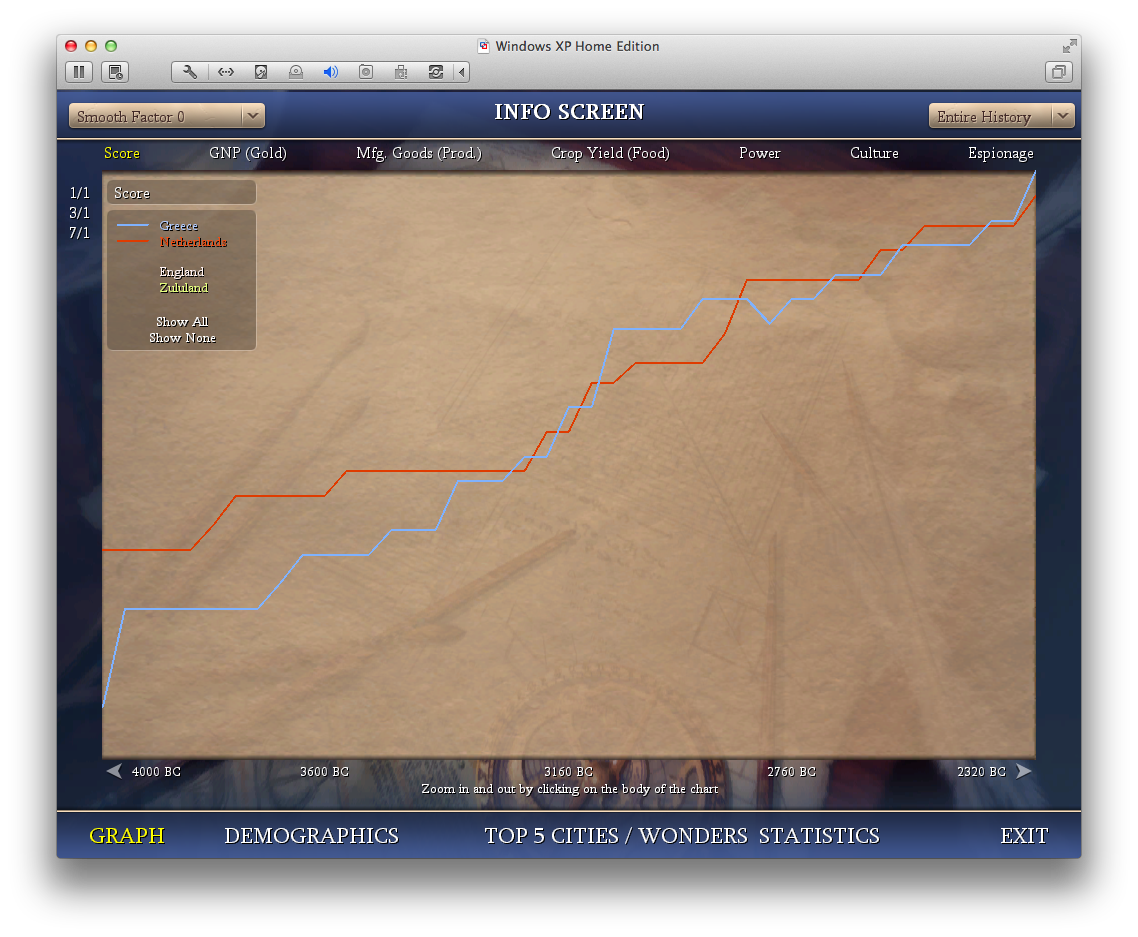Viewport: 1138px width, 937px height.
Task: Open virtual machine settings wrench
Action: [x=190, y=72]
